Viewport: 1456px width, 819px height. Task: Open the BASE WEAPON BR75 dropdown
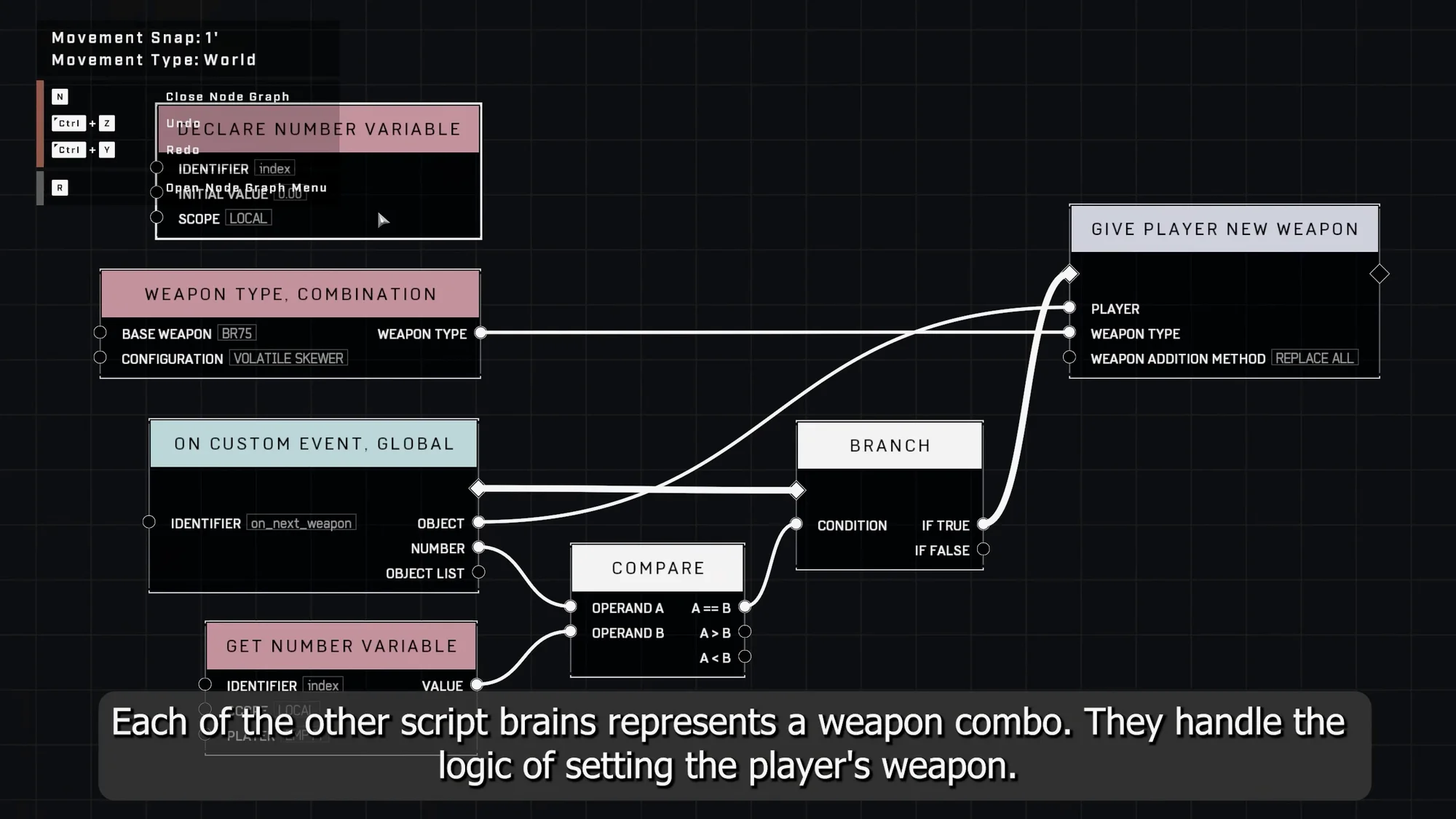tap(237, 333)
